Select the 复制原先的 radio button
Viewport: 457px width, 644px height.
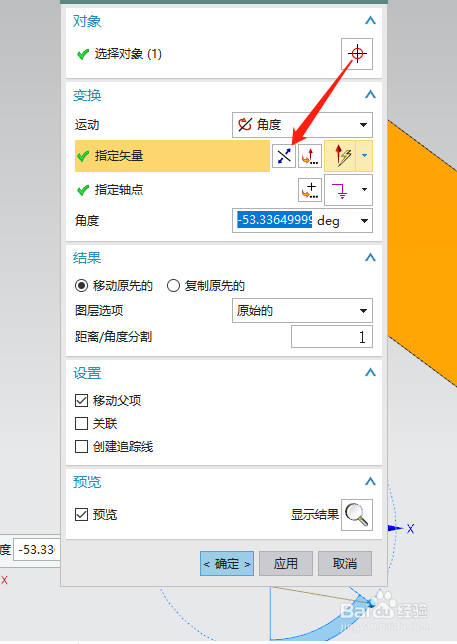click(x=173, y=285)
